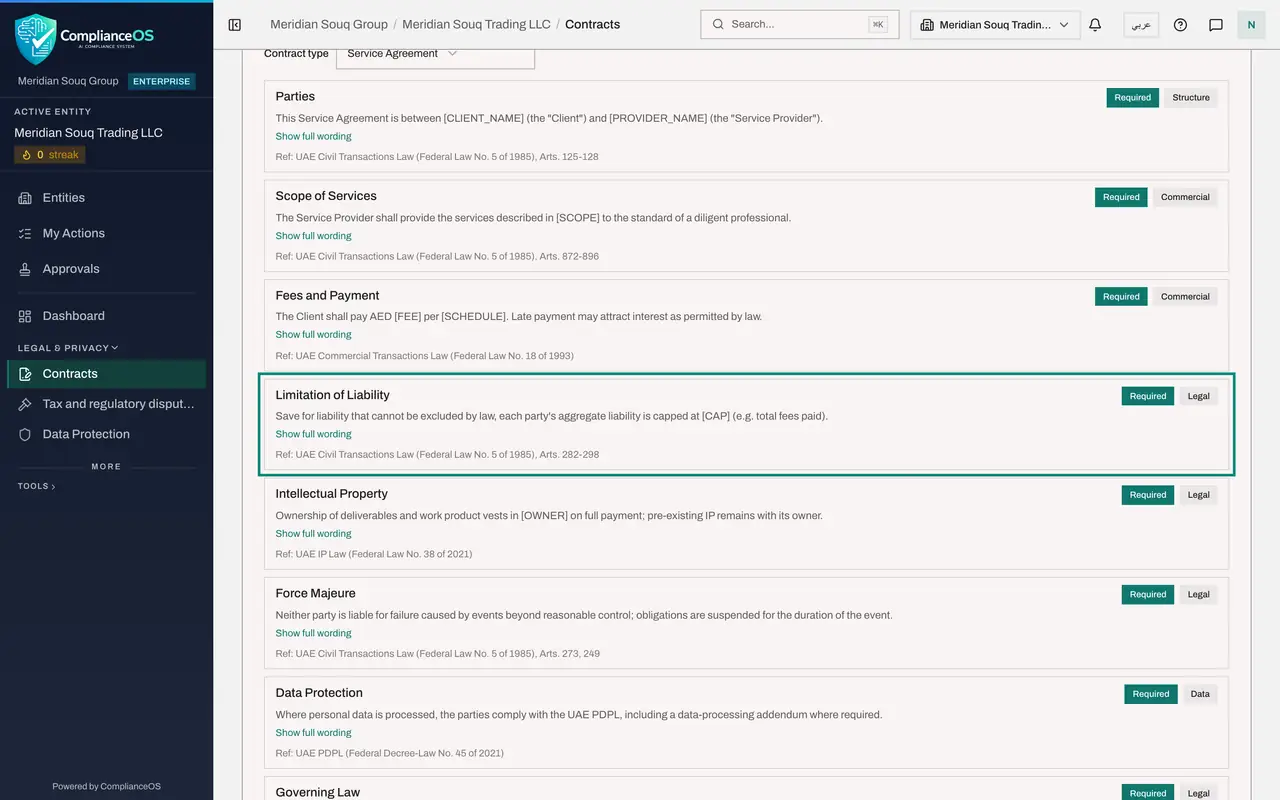Open Entities in the sidebar
The image size is (1280, 800).
(x=106, y=198)
